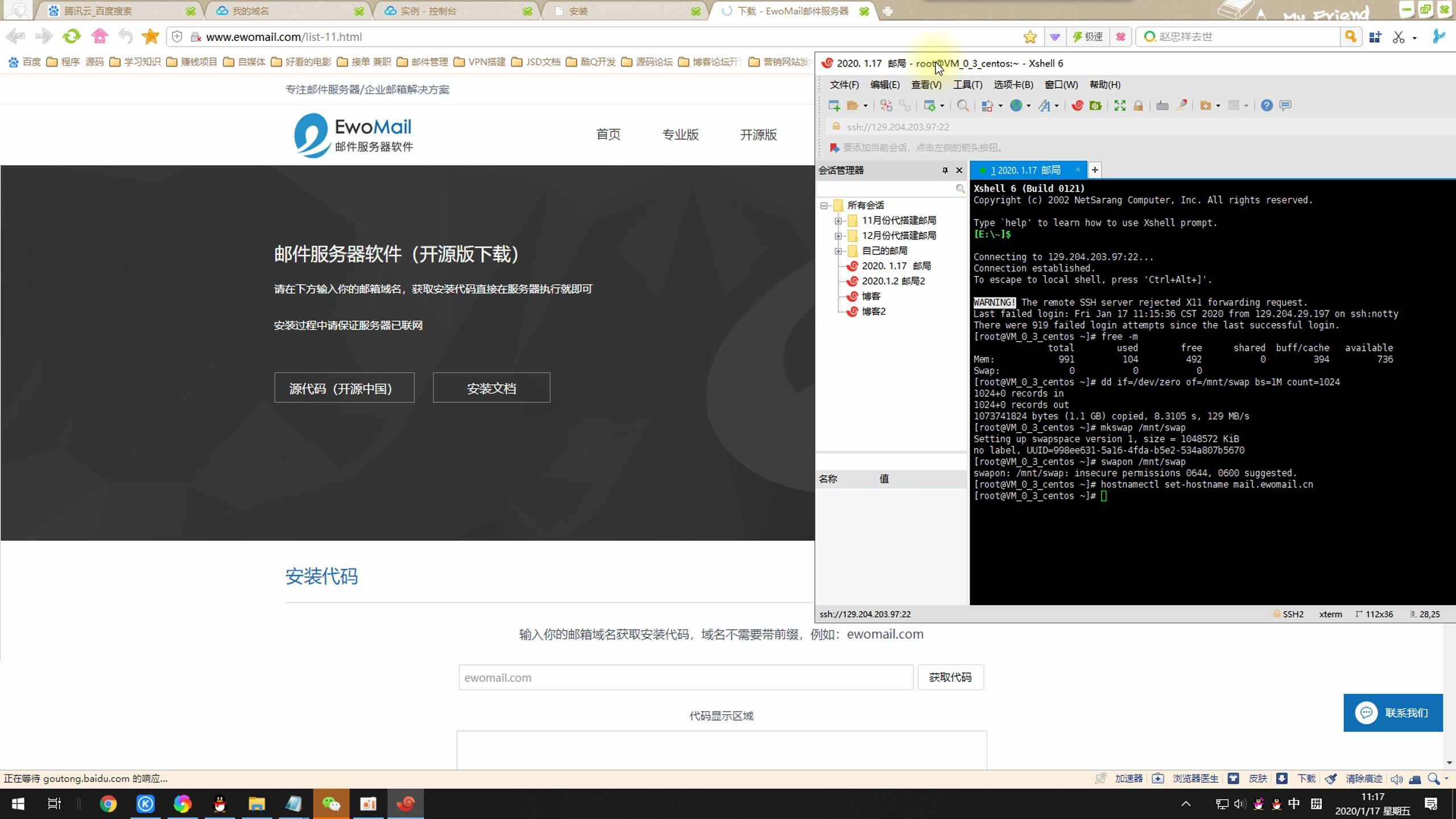Click the Open folder icon in Xshell toolbar

point(852,105)
